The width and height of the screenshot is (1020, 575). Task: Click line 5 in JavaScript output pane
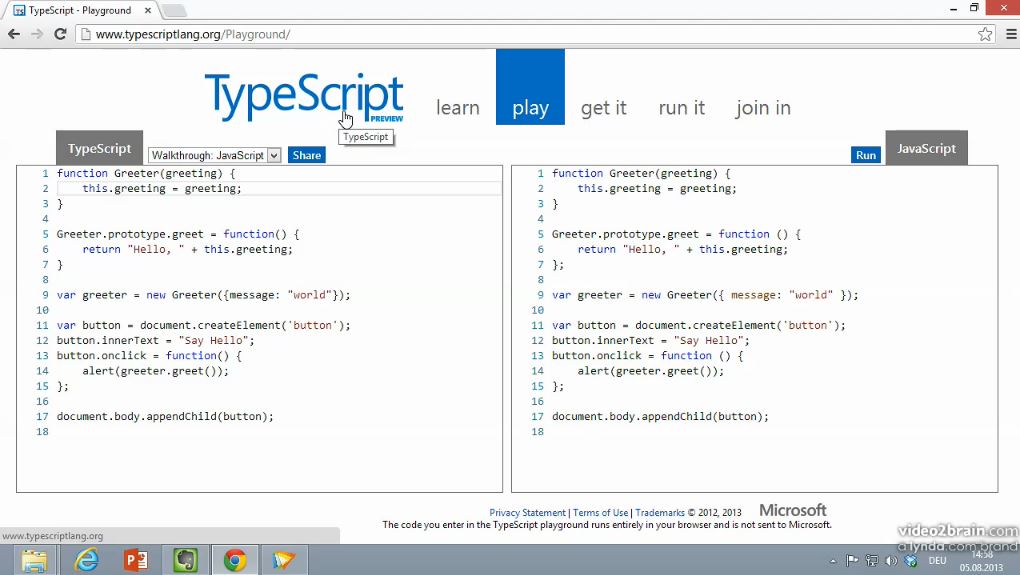677,234
